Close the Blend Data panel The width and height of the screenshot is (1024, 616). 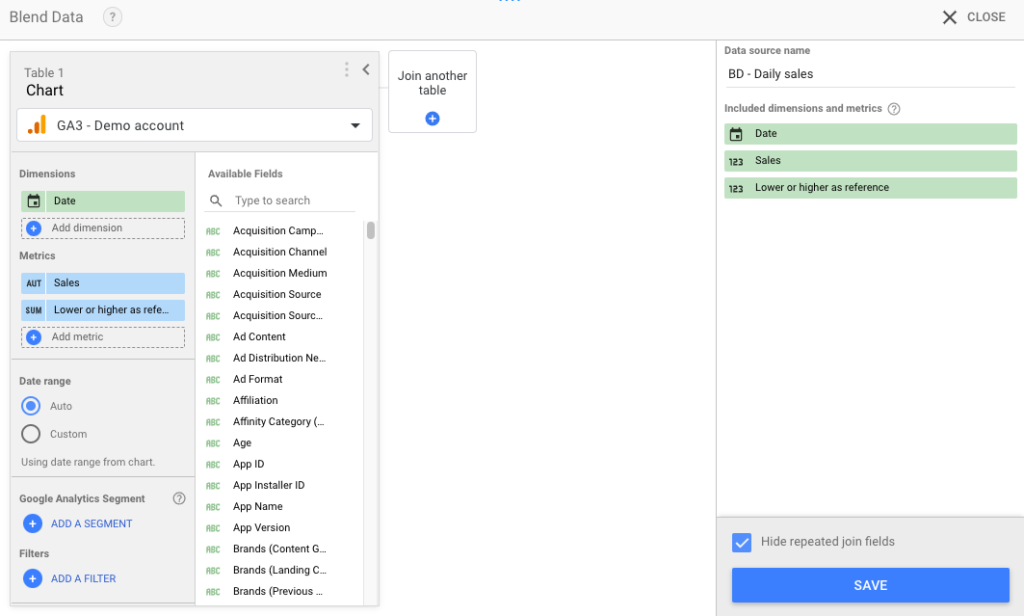point(973,17)
